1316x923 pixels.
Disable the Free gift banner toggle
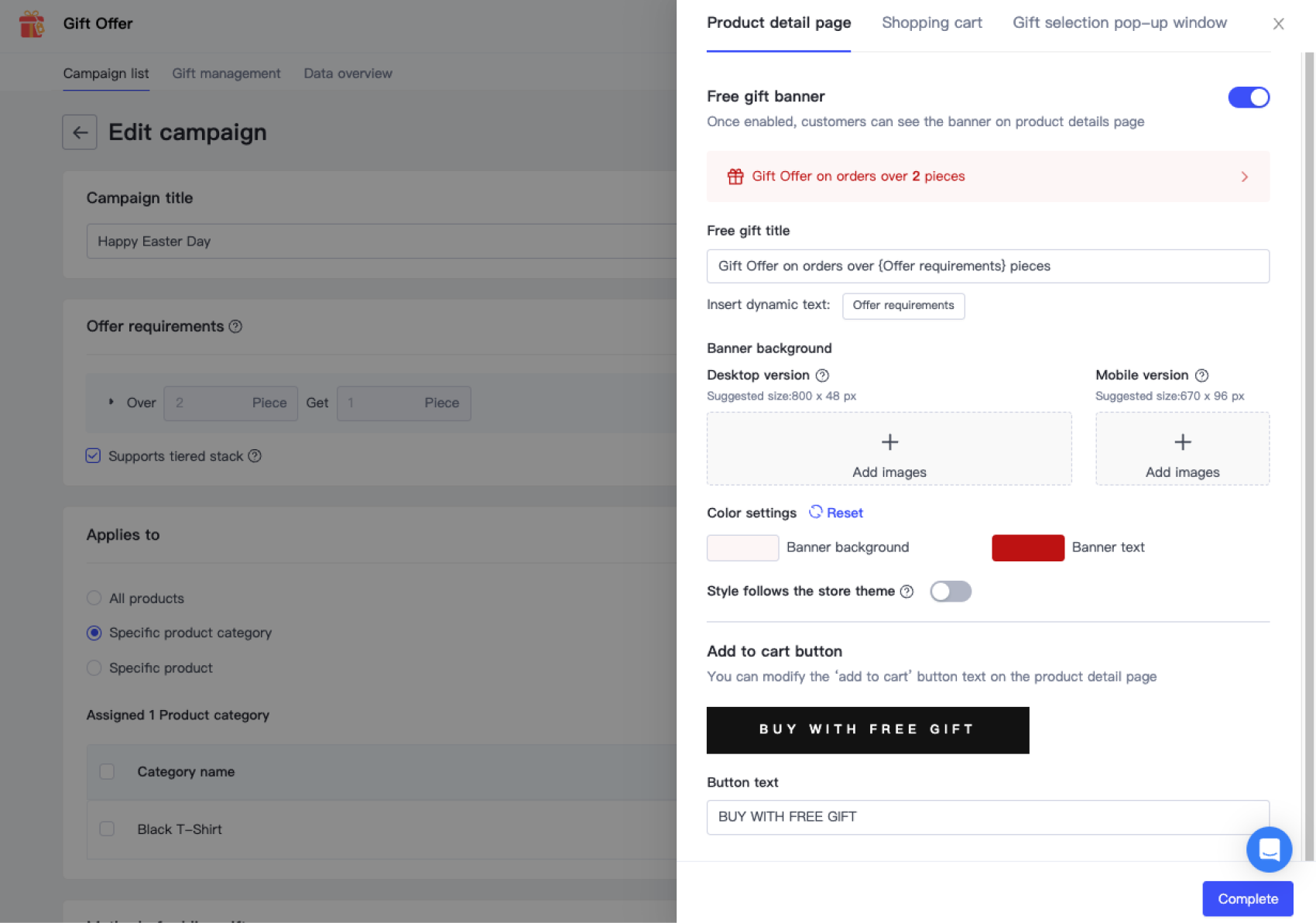coord(1248,98)
